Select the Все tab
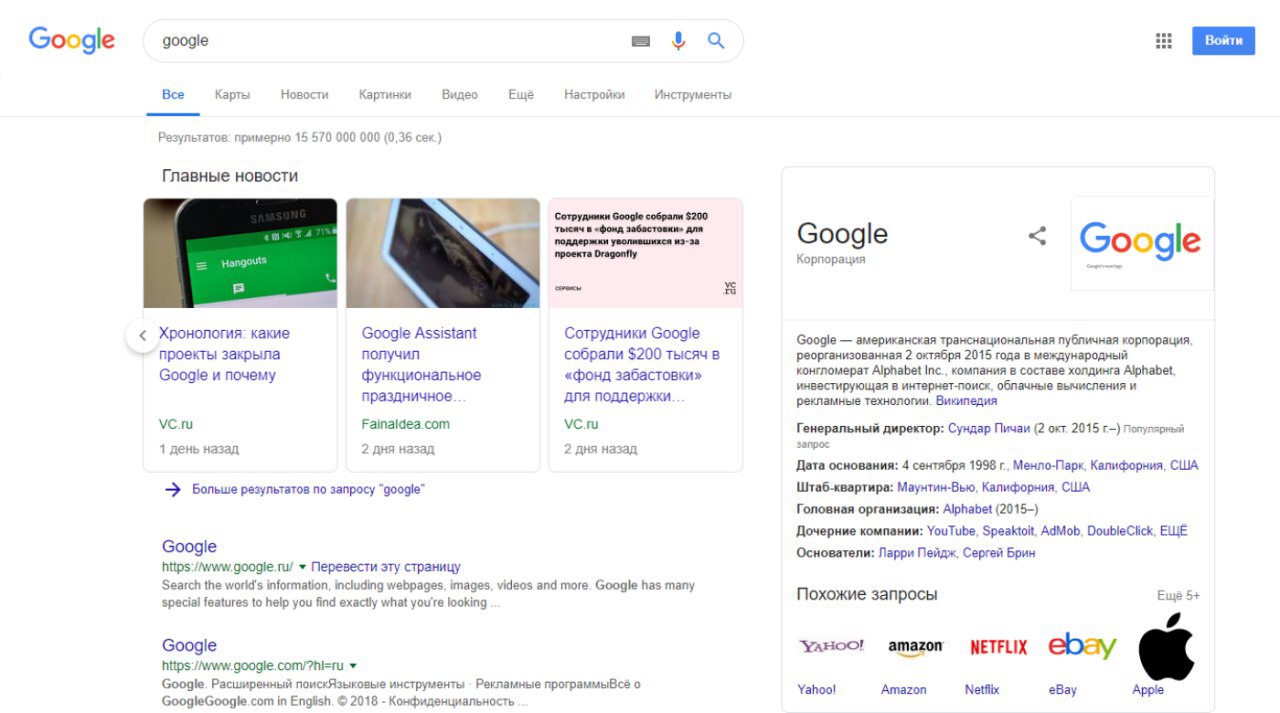The height and width of the screenshot is (713, 1280). coord(173,95)
